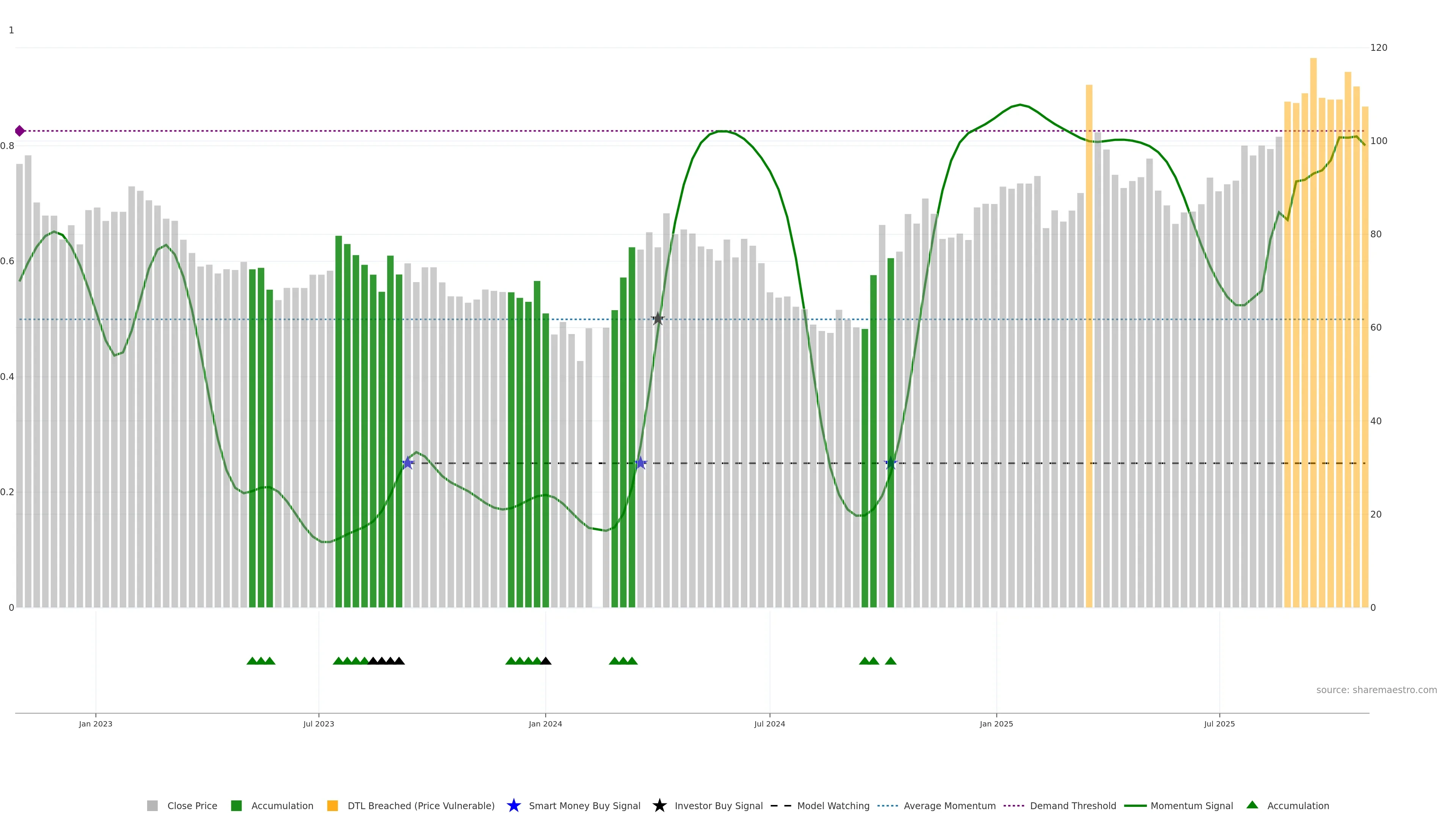Click the blue Smart Money star legend icon
1456x819 pixels.
[x=513, y=805]
